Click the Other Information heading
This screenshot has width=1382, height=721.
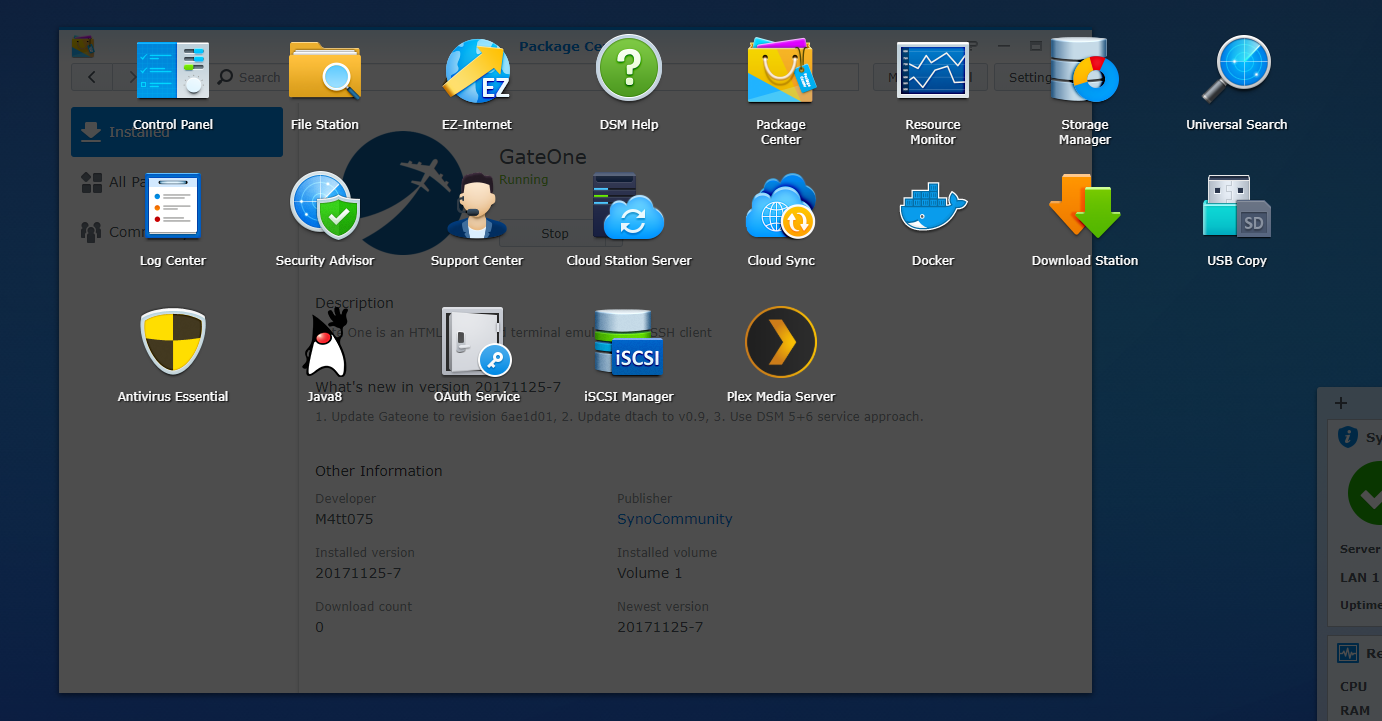[379, 471]
